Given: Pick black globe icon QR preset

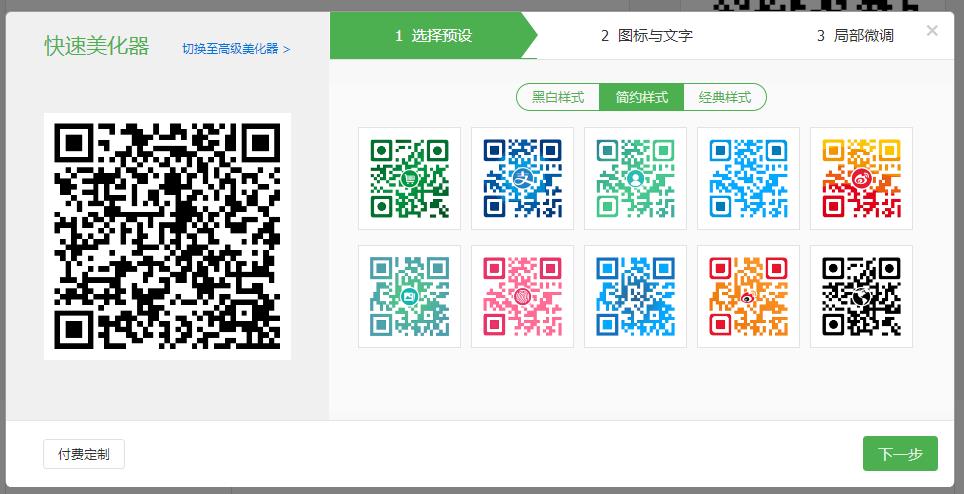Looking at the screenshot, I should click(861, 296).
